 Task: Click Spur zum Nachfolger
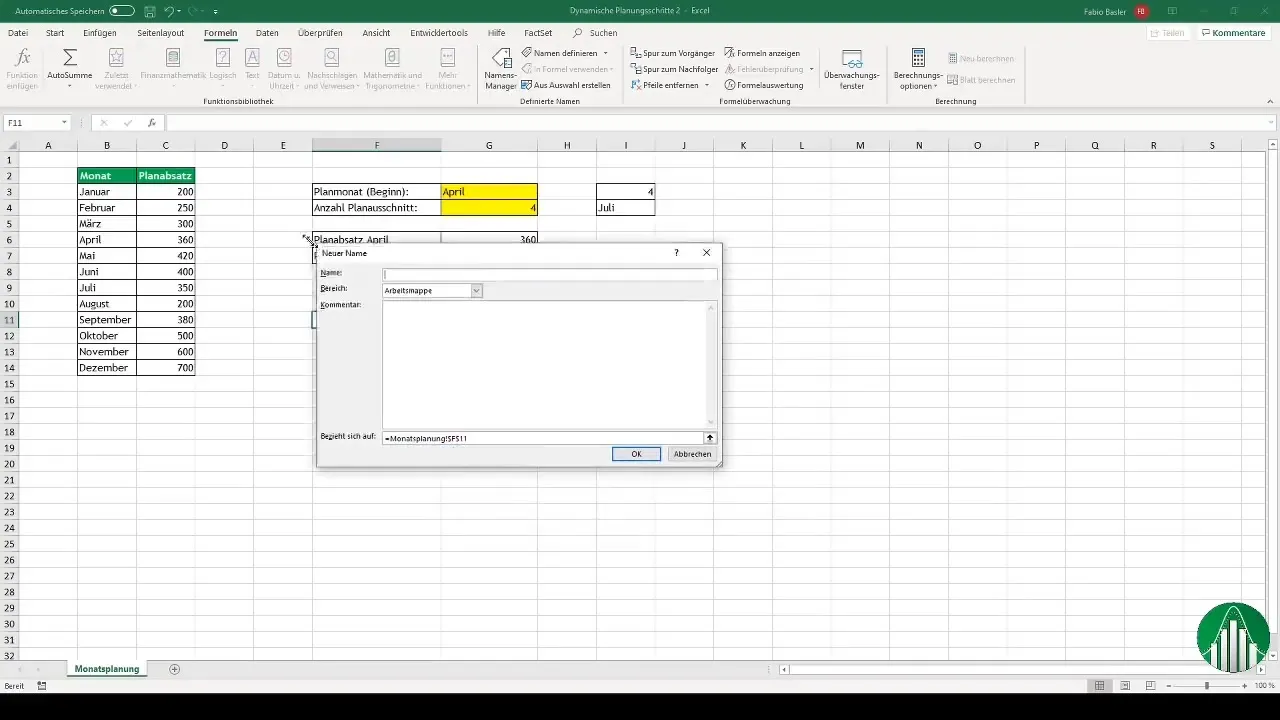point(675,69)
